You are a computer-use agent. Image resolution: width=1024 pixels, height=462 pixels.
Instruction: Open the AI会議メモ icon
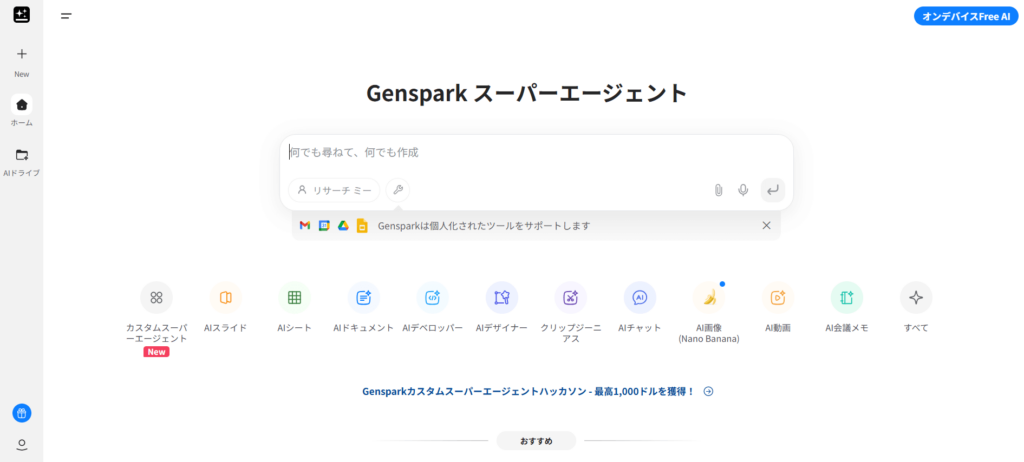[846, 297]
